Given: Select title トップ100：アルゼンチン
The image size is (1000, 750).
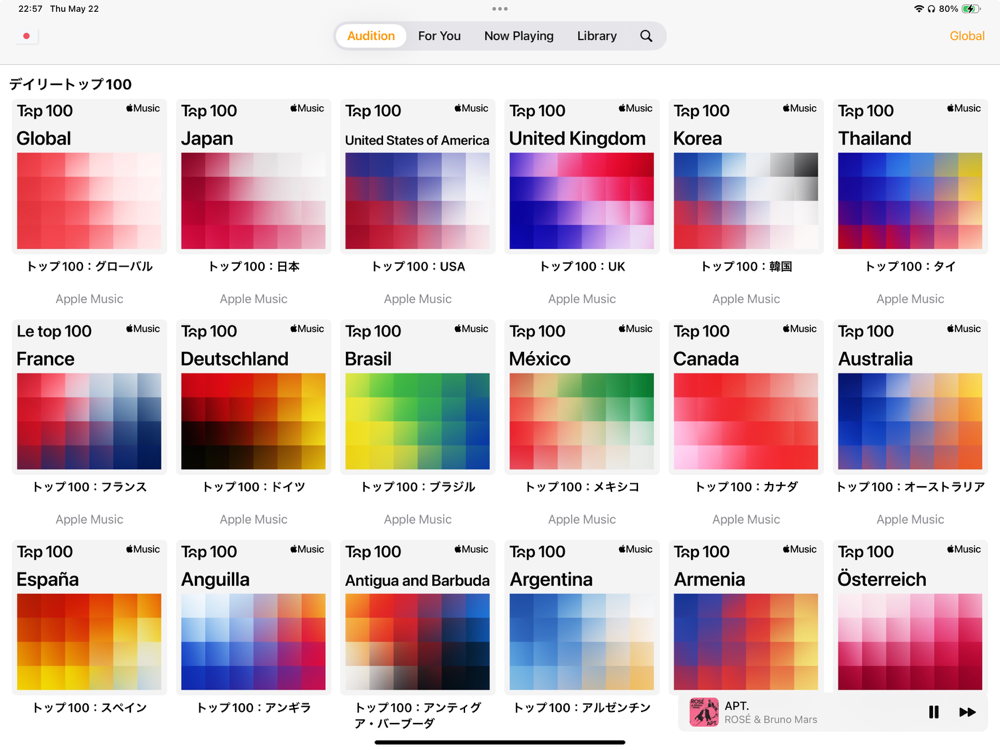Looking at the screenshot, I should click(582, 708).
